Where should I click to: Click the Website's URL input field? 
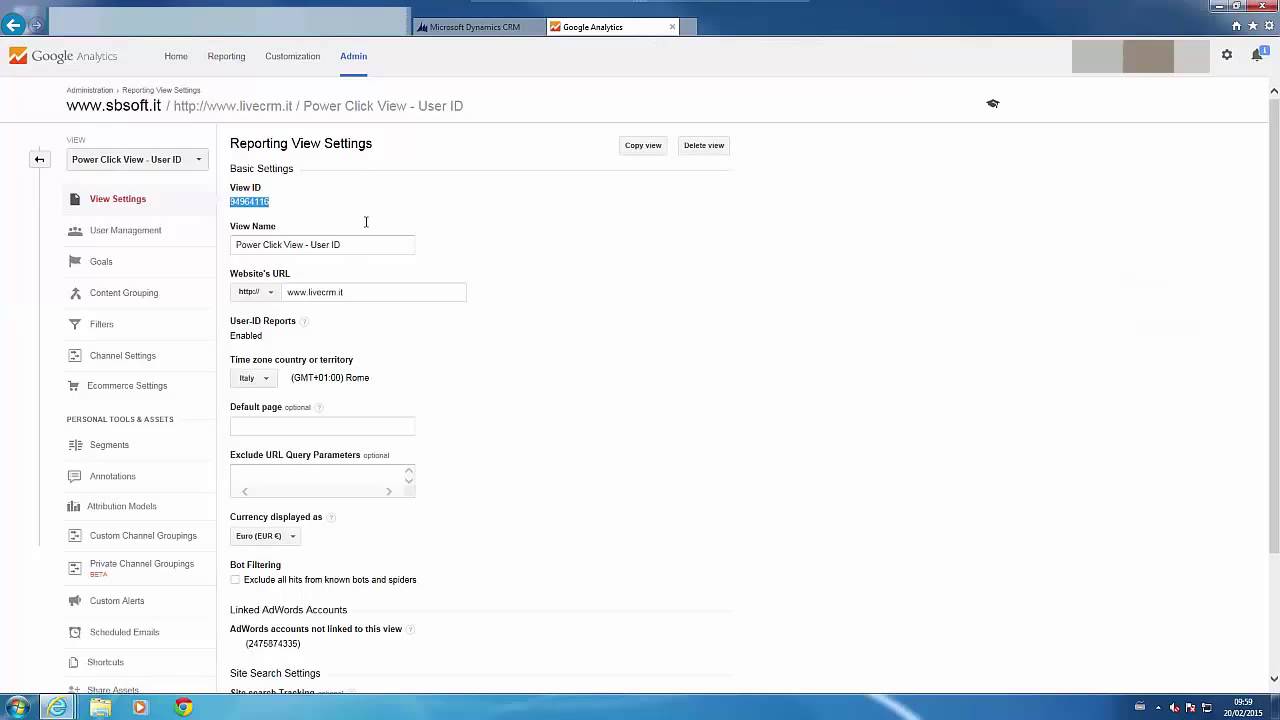tap(374, 292)
